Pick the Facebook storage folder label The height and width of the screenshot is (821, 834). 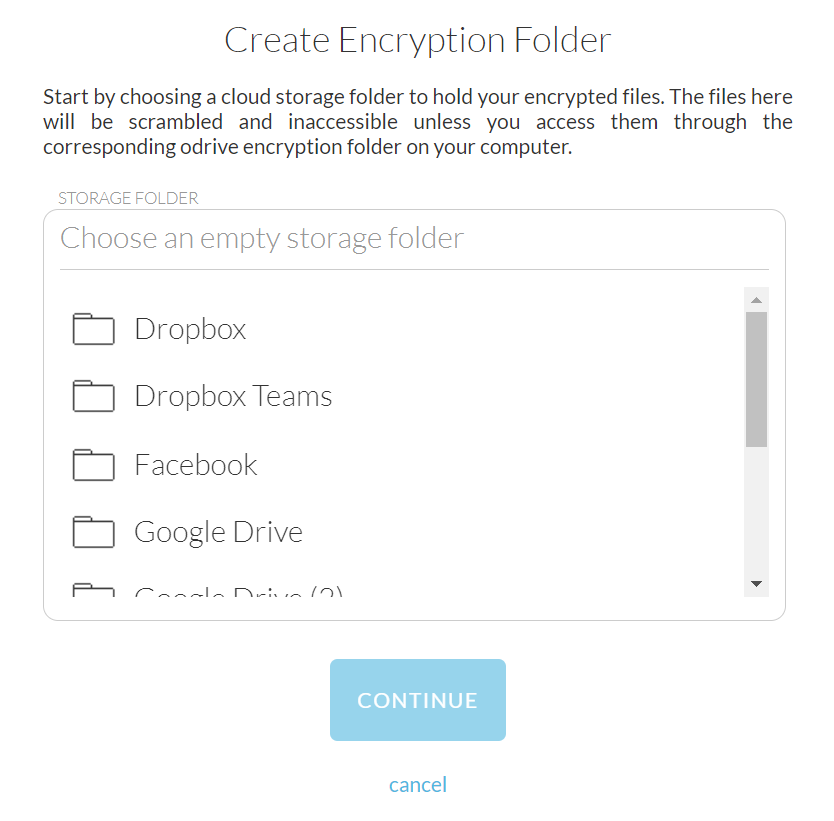click(196, 465)
